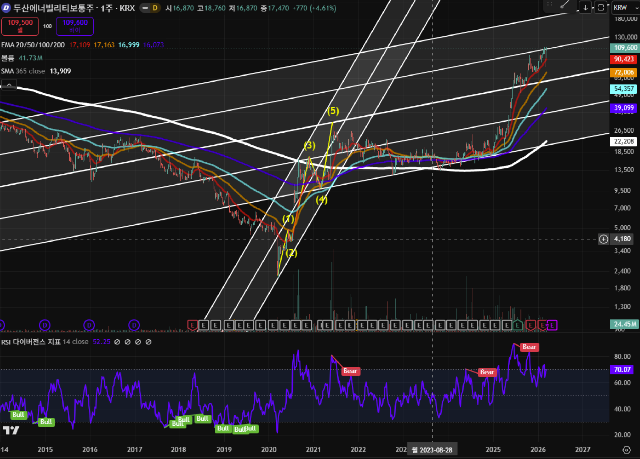Click the alert icon beside the 4,180 label
The image size is (640, 459).
(x=603, y=239)
